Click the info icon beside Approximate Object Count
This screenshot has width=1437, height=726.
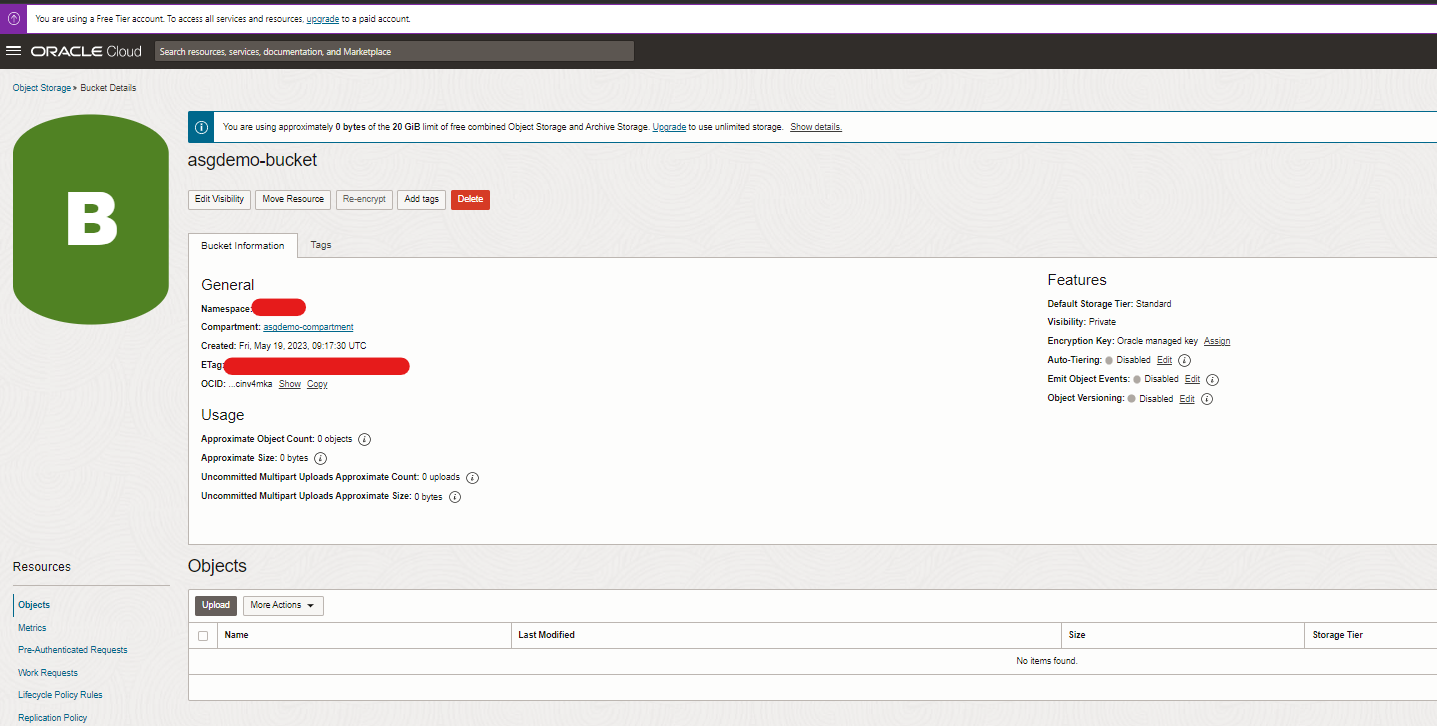click(364, 438)
